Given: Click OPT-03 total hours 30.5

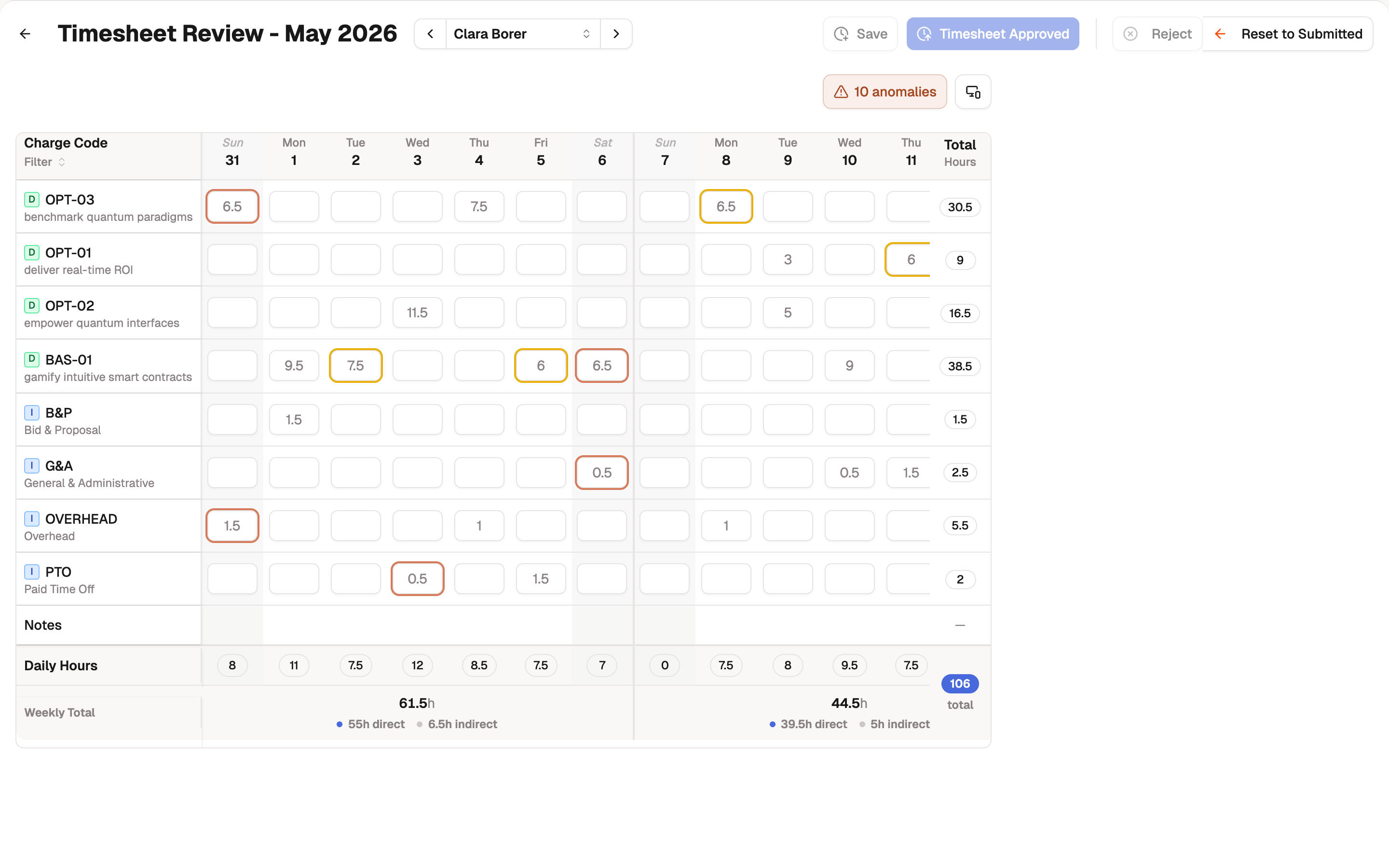Looking at the screenshot, I should tap(960, 207).
